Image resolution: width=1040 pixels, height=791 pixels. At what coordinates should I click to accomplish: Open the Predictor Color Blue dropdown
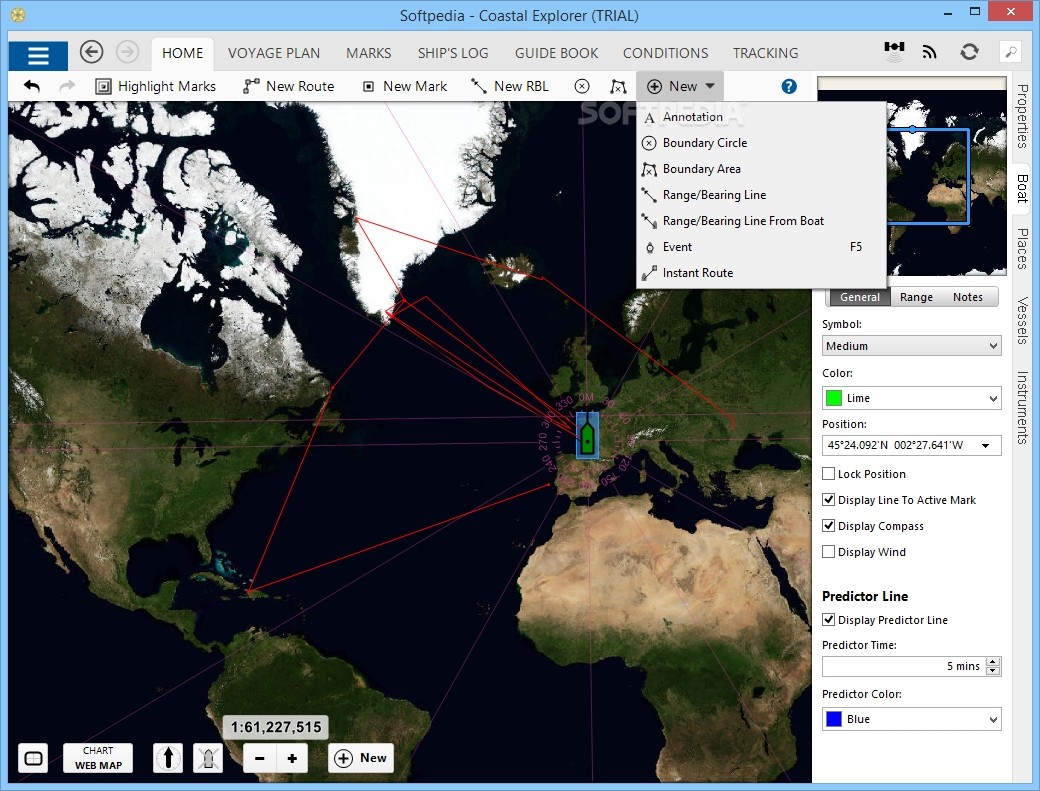(911, 719)
